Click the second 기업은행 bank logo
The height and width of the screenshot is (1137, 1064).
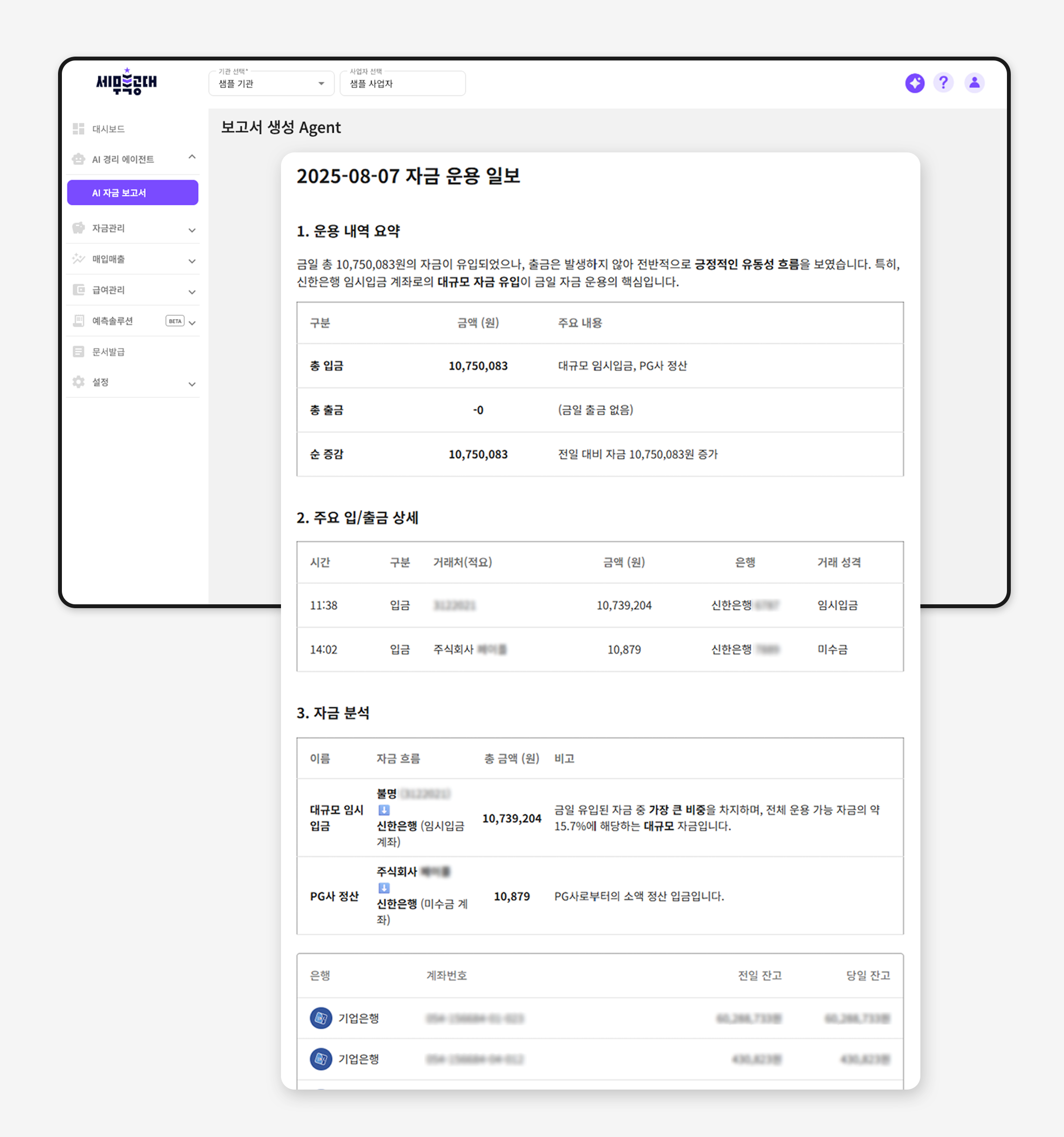pos(321,1059)
